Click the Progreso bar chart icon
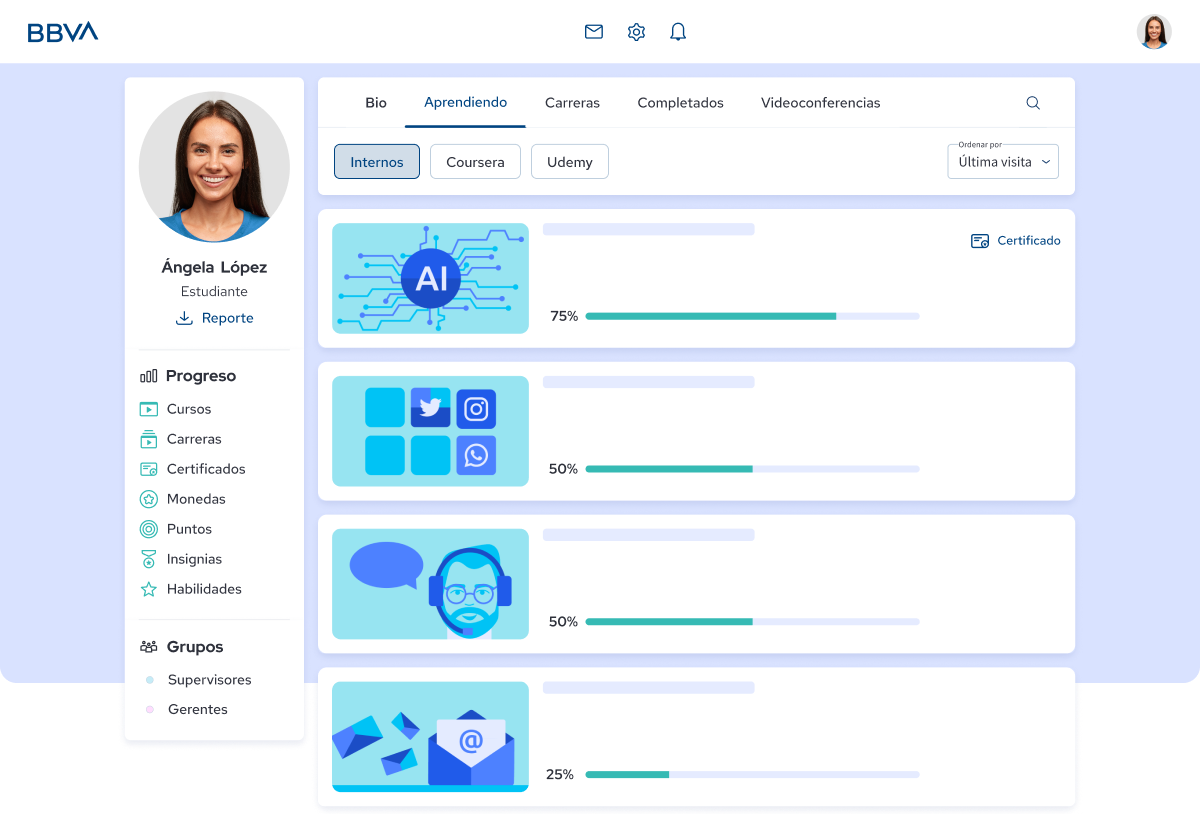The height and width of the screenshot is (814, 1200). click(149, 376)
